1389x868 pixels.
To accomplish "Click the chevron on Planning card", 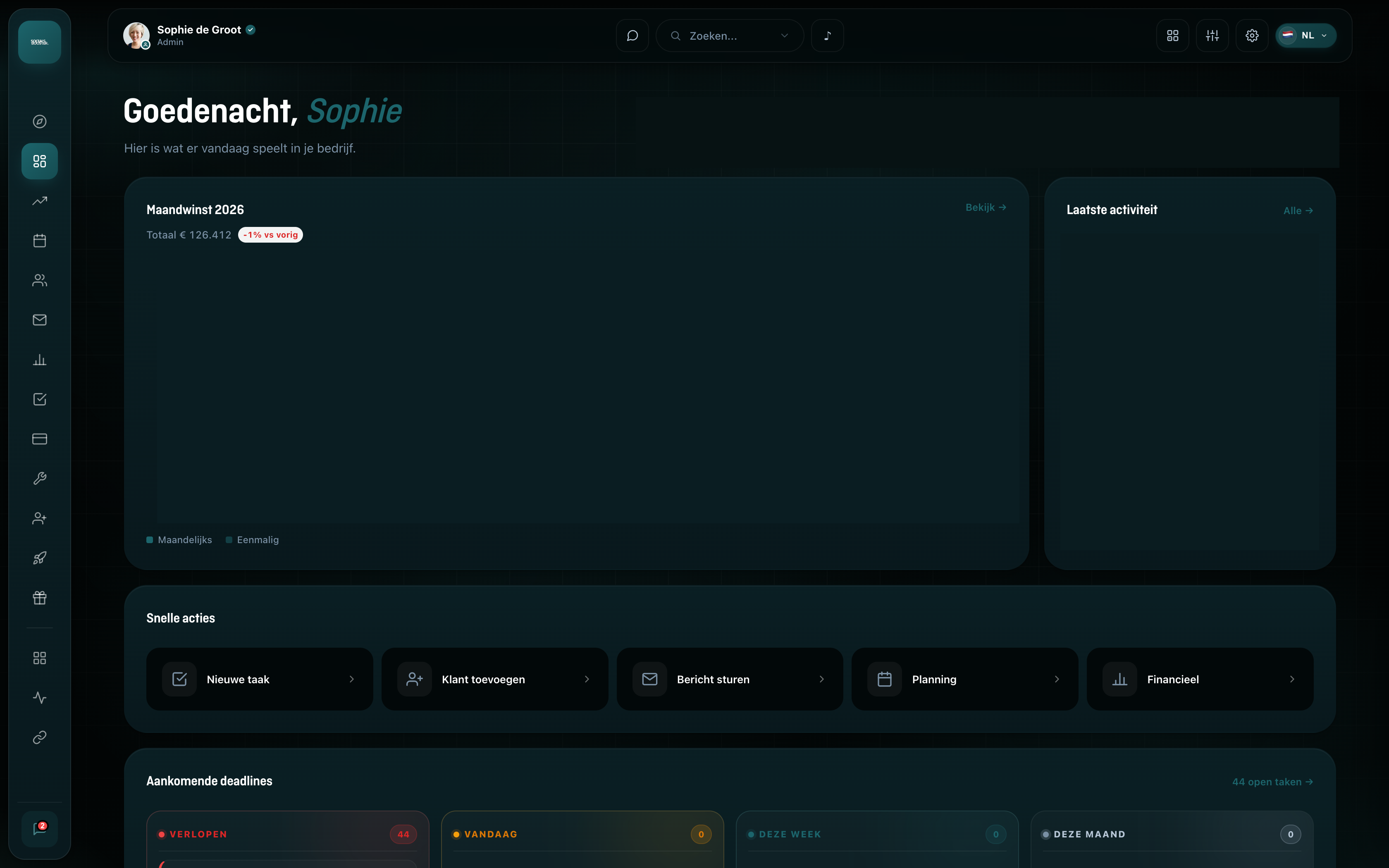I will click(1057, 679).
